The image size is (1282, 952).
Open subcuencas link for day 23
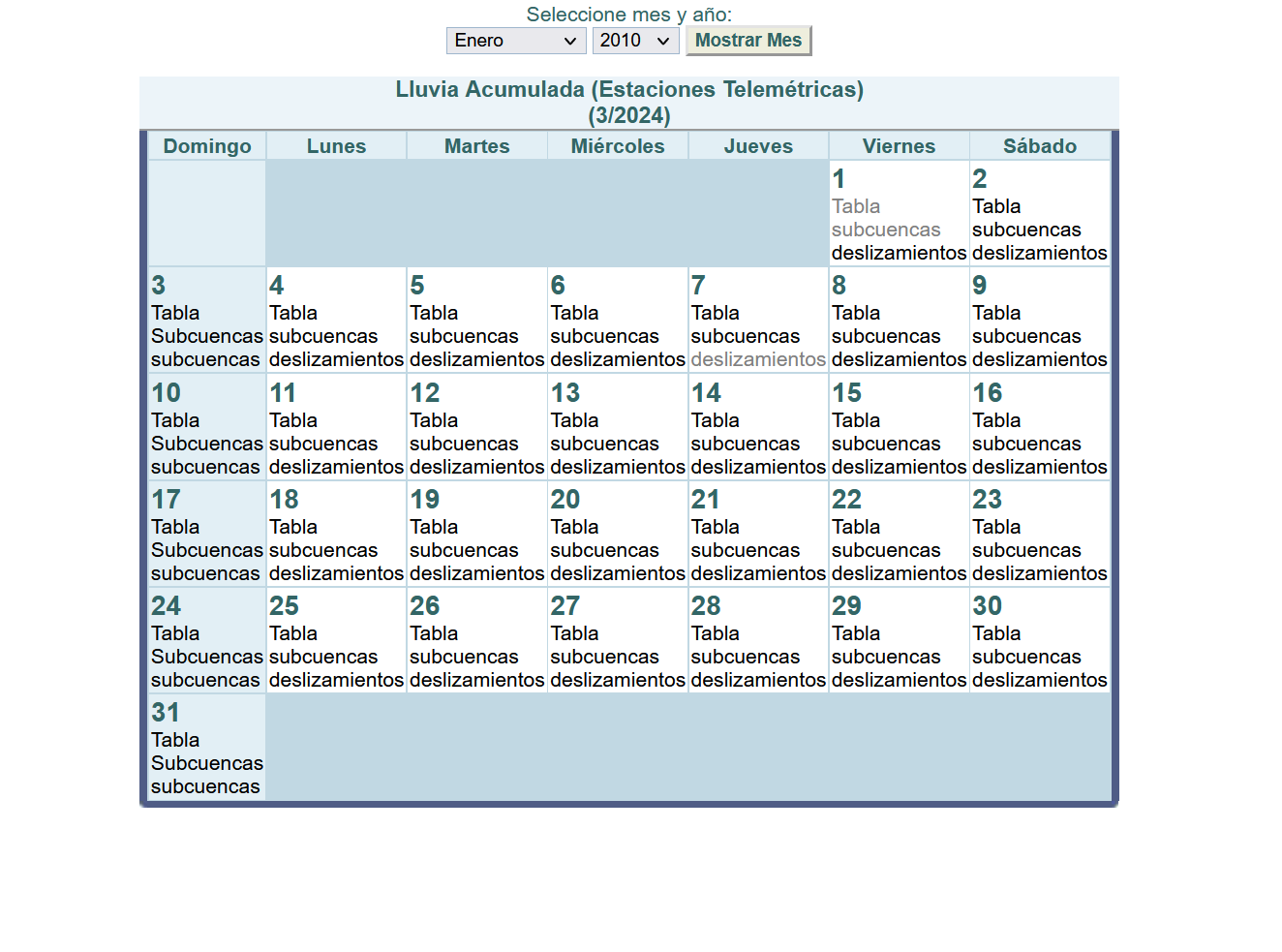(1026, 550)
